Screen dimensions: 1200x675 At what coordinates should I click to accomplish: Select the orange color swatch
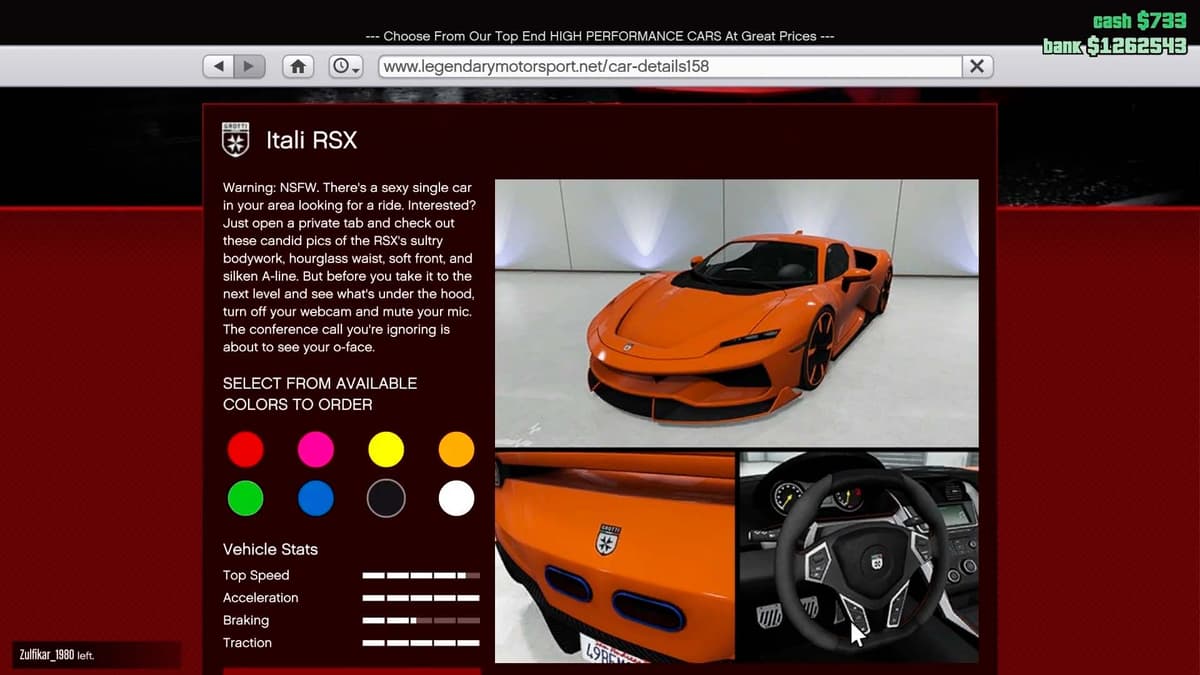456,449
